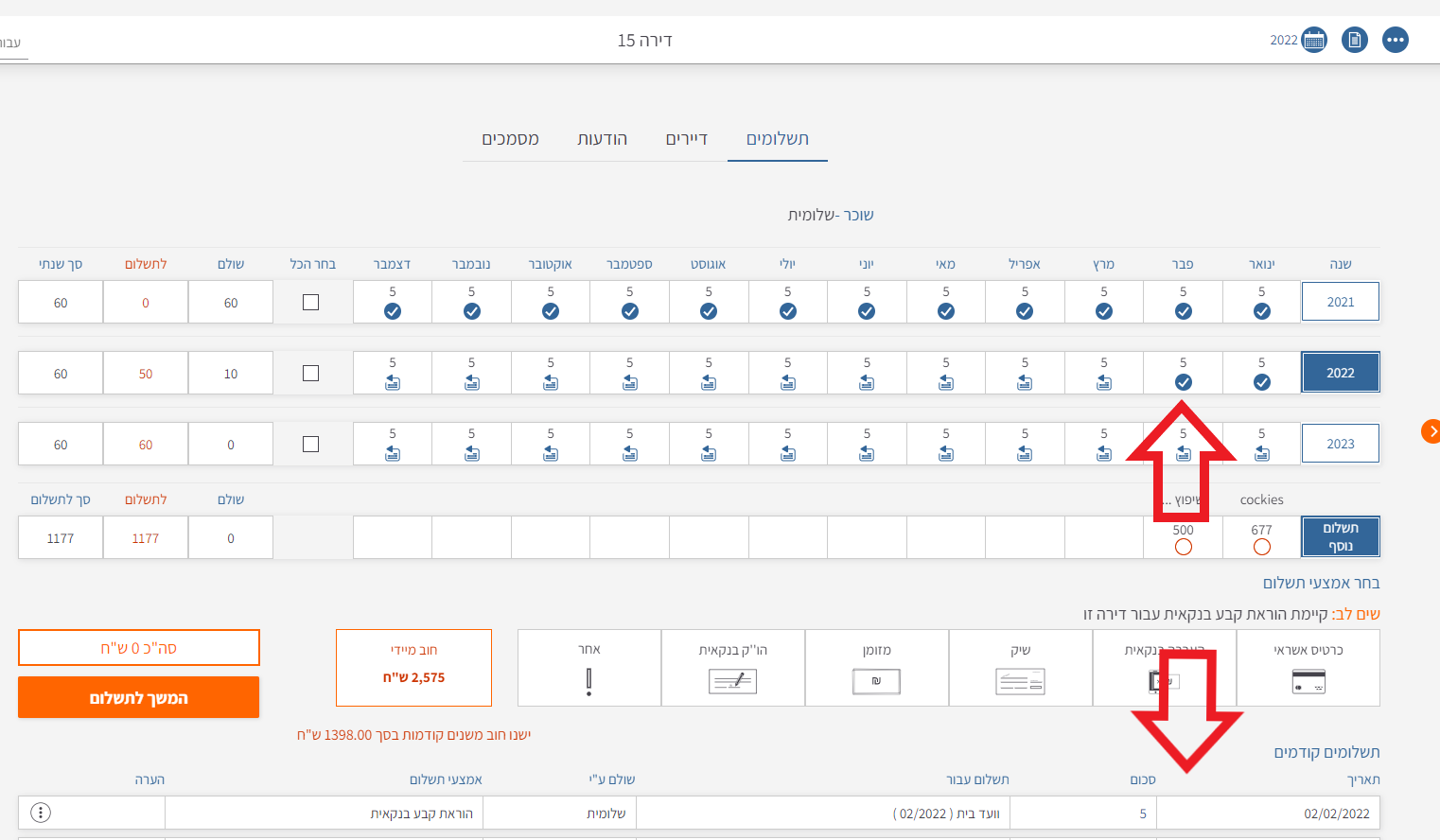Select cash (מזומן) payment method

click(876, 669)
